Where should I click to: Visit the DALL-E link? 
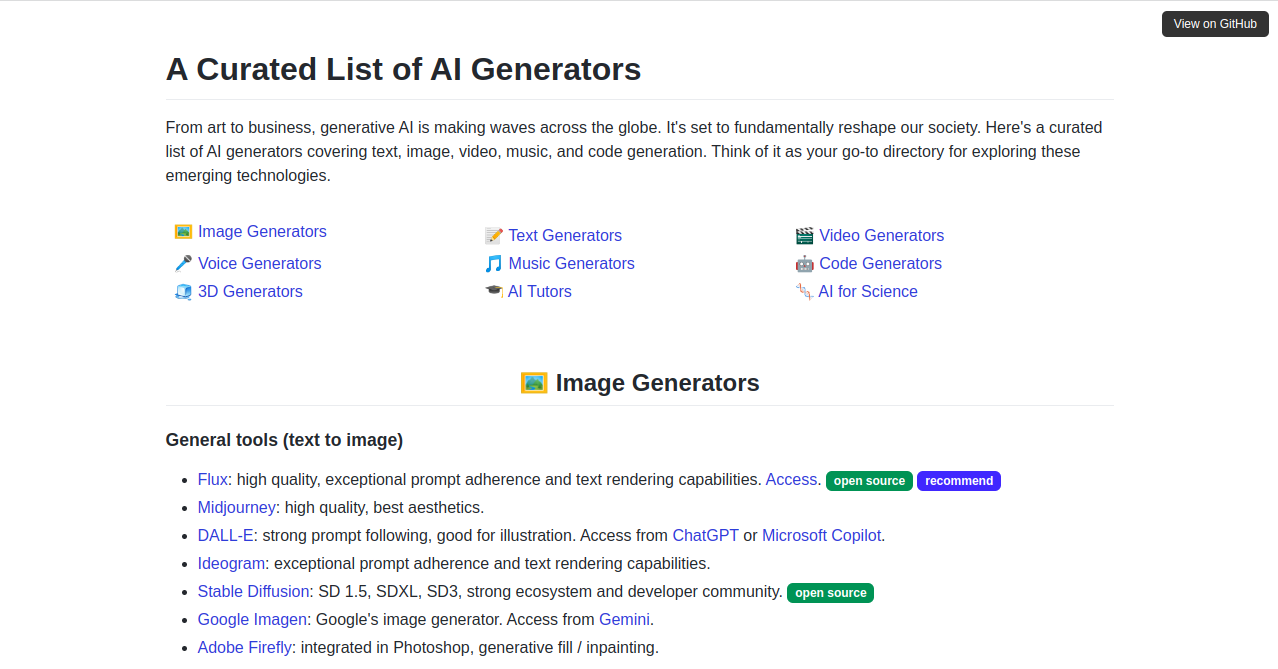pyautogui.click(x=226, y=536)
